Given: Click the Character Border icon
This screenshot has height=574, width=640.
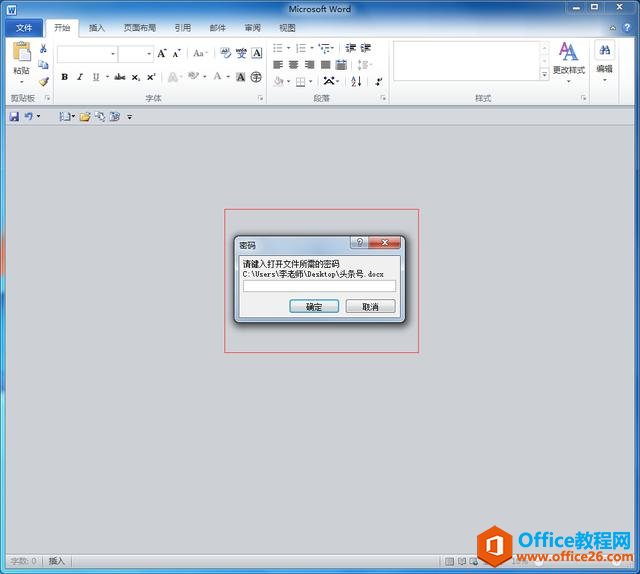Looking at the screenshot, I should [257, 53].
